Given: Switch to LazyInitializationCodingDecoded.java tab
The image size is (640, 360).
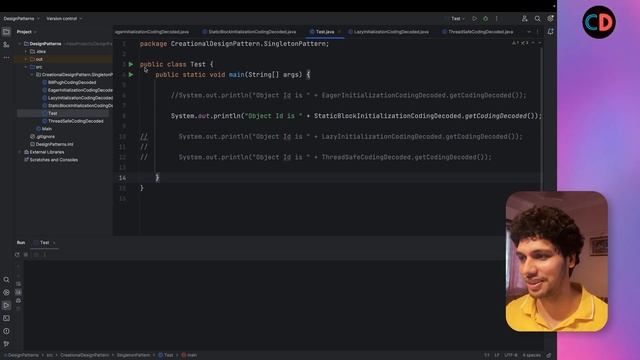Looking at the screenshot, I should (x=388, y=32).
